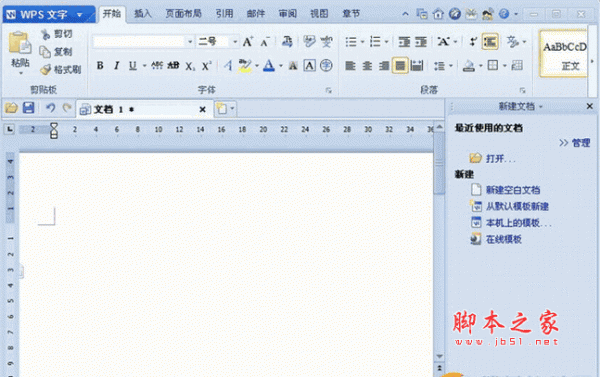Click the increase indent icon
The image size is (600, 377).
click(x=421, y=42)
